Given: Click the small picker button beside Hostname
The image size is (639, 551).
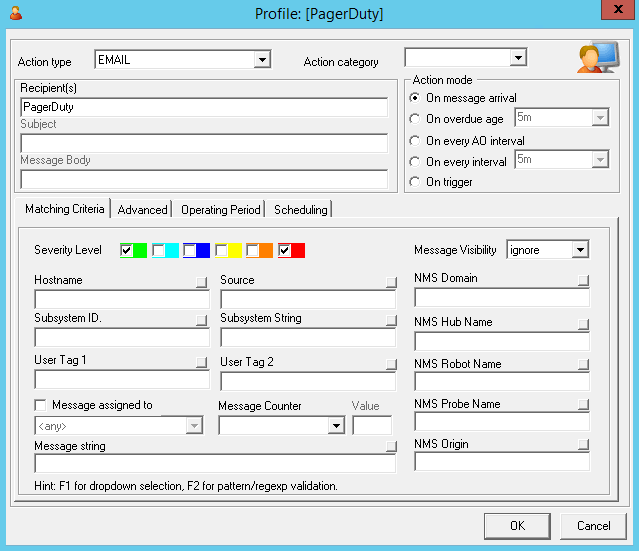Looking at the screenshot, I should [202, 282].
